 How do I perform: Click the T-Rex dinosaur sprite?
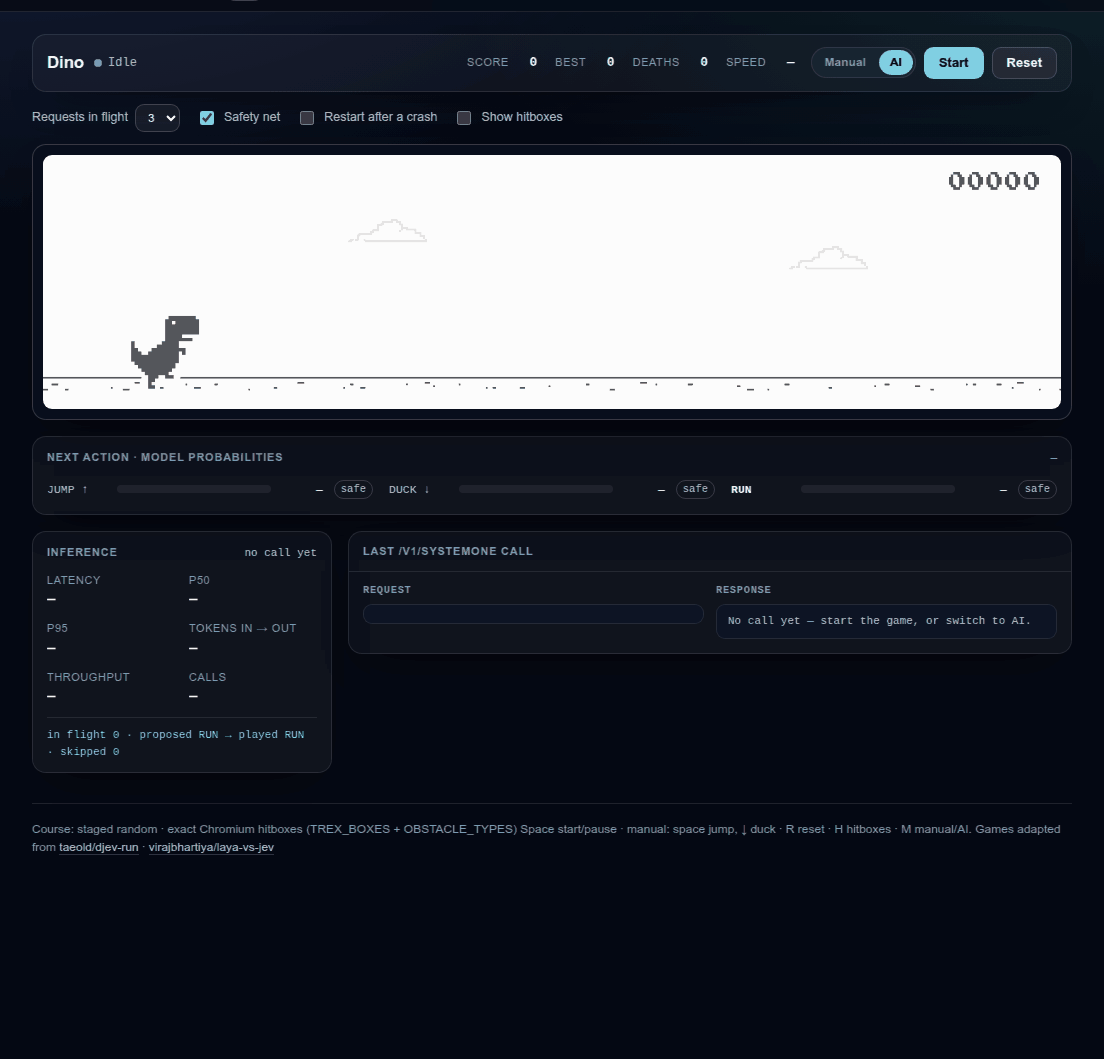point(165,351)
